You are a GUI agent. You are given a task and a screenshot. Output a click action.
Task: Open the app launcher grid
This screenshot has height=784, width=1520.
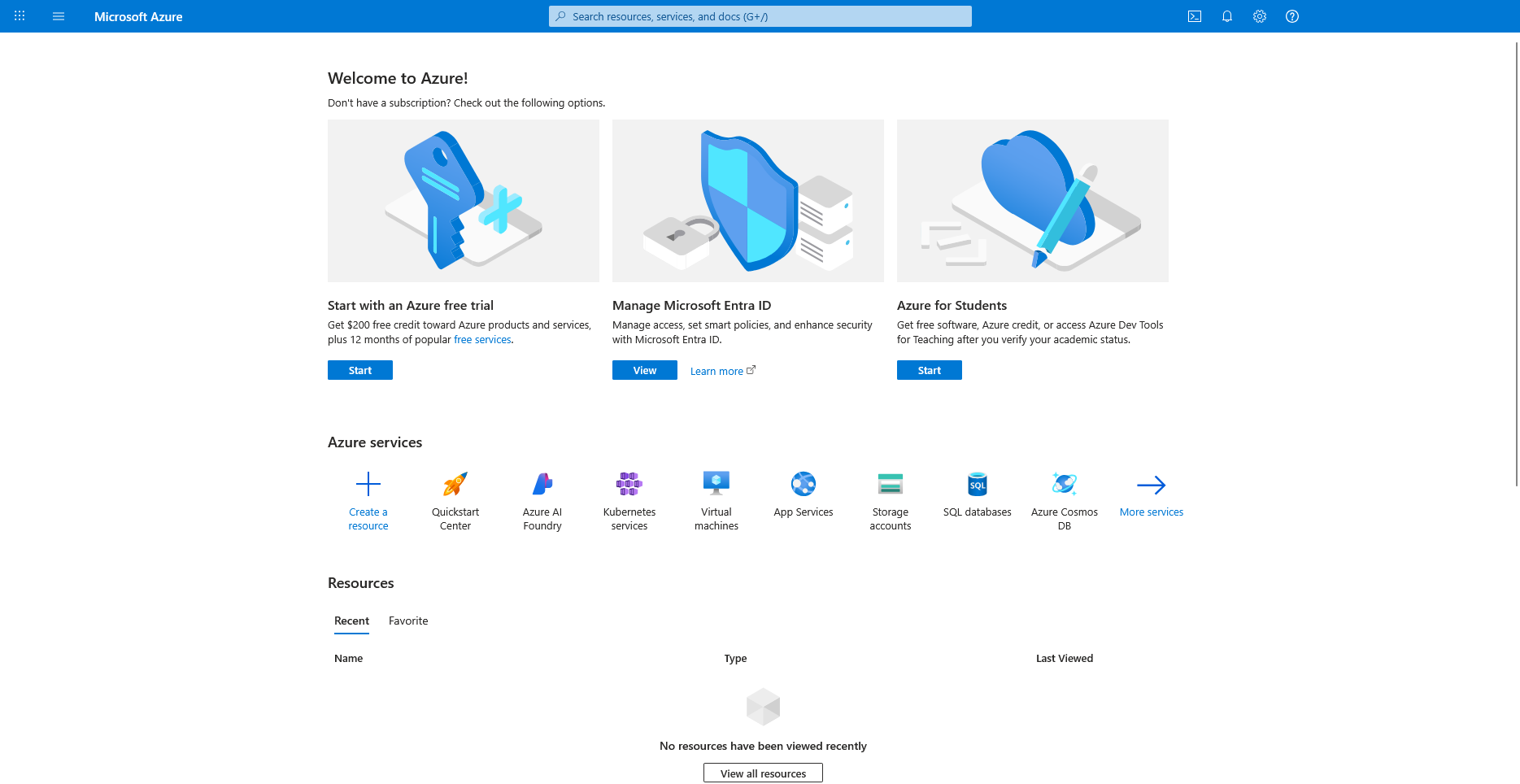tap(20, 16)
